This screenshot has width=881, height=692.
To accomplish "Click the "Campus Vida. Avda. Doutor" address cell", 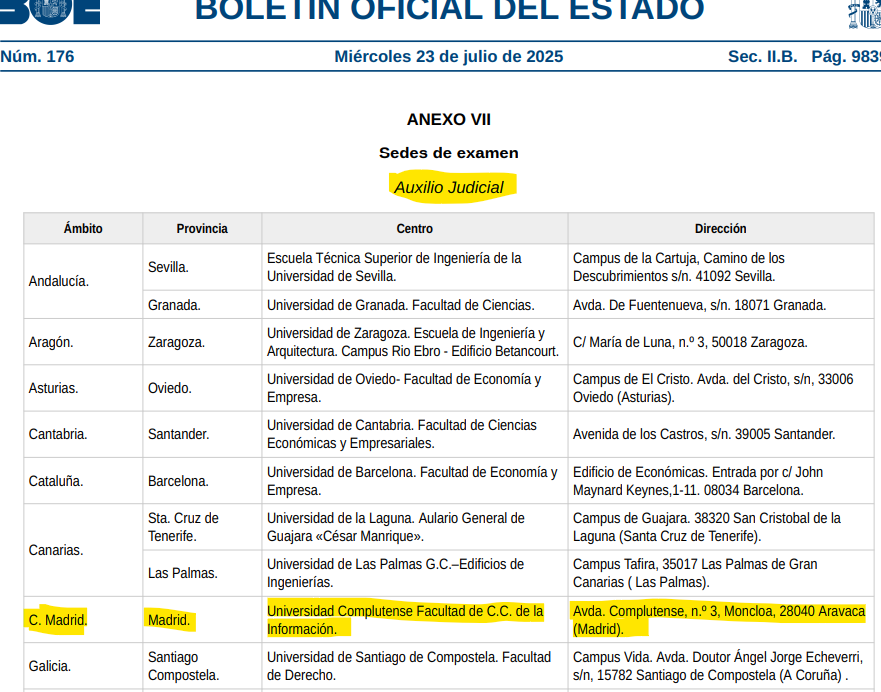I will [x=721, y=666].
